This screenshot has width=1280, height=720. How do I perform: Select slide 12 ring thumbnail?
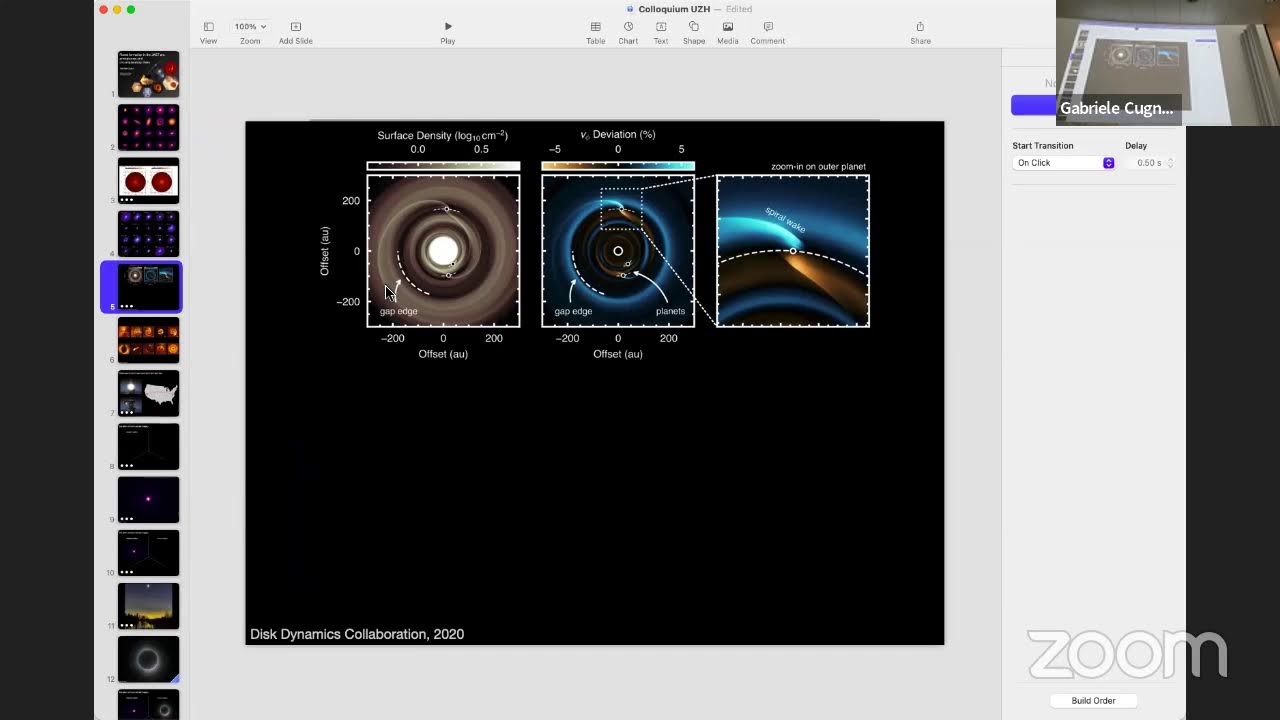[149, 659]
